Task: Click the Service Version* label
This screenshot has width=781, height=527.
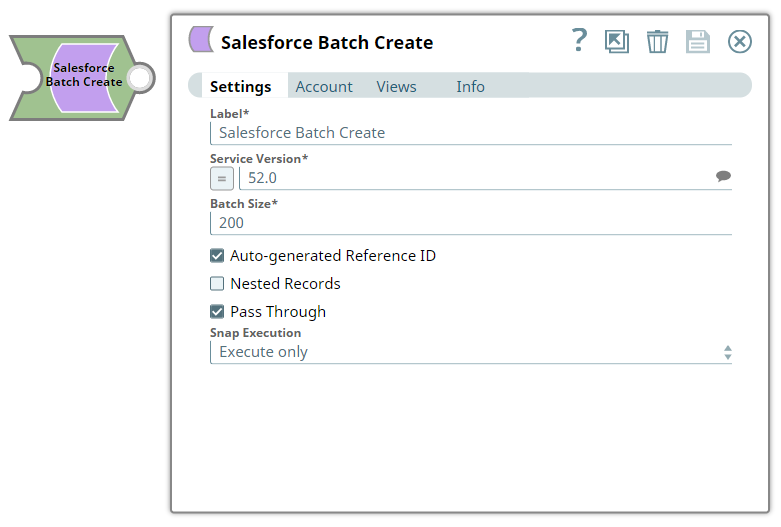Action: pyautogui.click(x=259, y=159)
